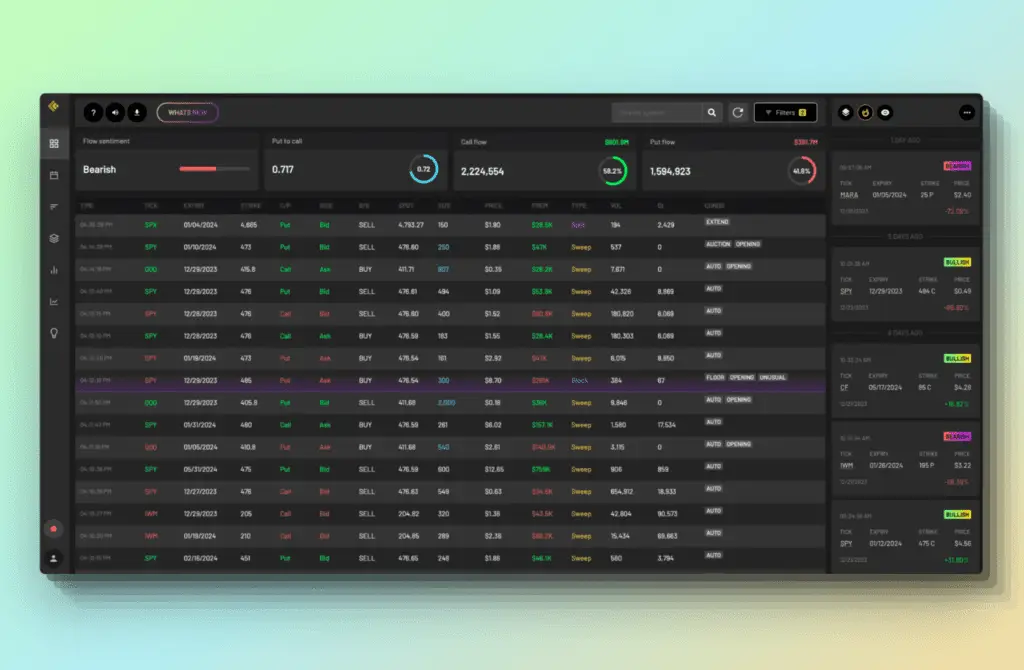Open the sort lines icon in sidebar
Image resolution: width=1024 pixels, height=670 pixels.
coord(54,207)
